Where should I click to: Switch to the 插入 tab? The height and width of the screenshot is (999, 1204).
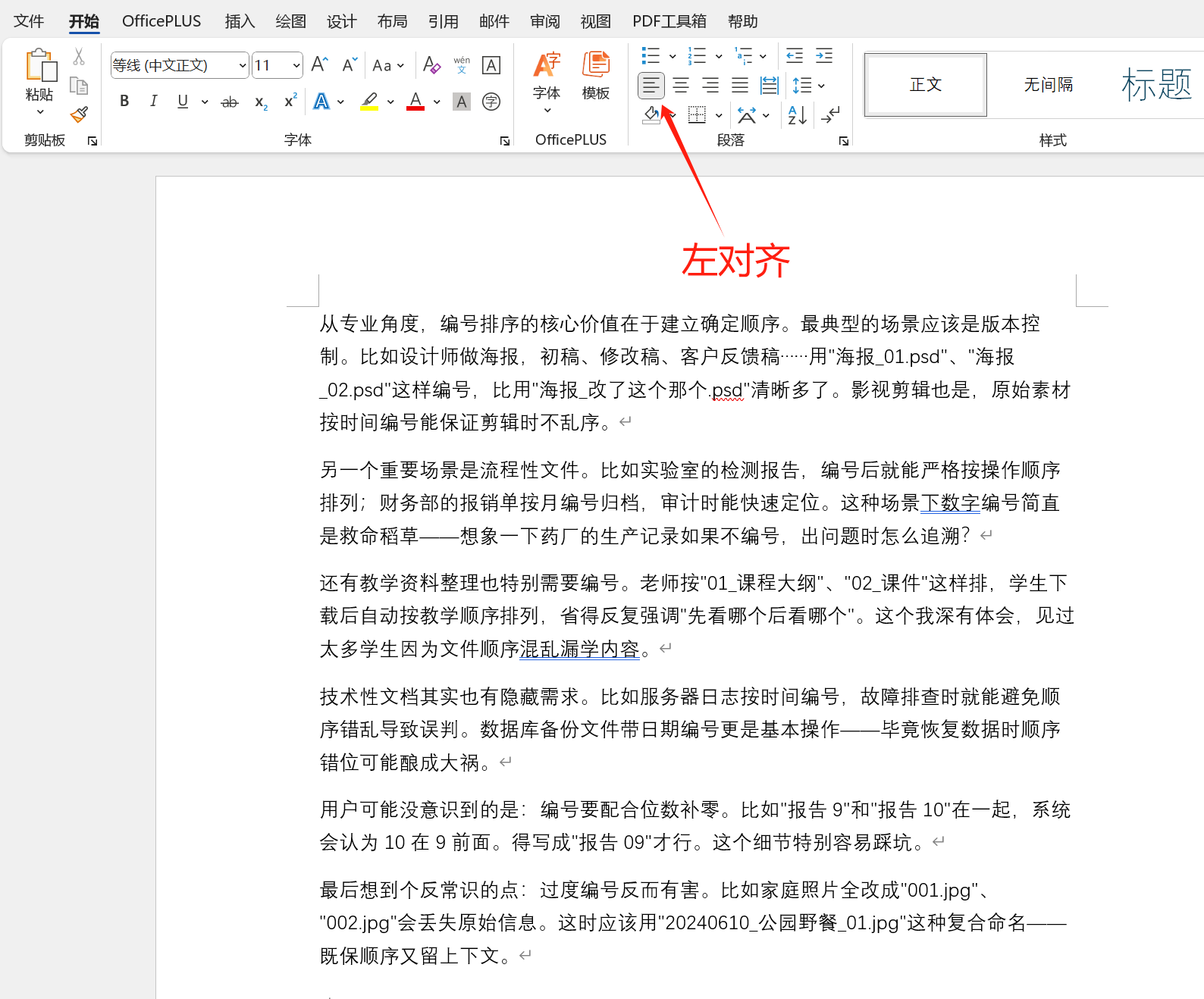tap(240, 21)
